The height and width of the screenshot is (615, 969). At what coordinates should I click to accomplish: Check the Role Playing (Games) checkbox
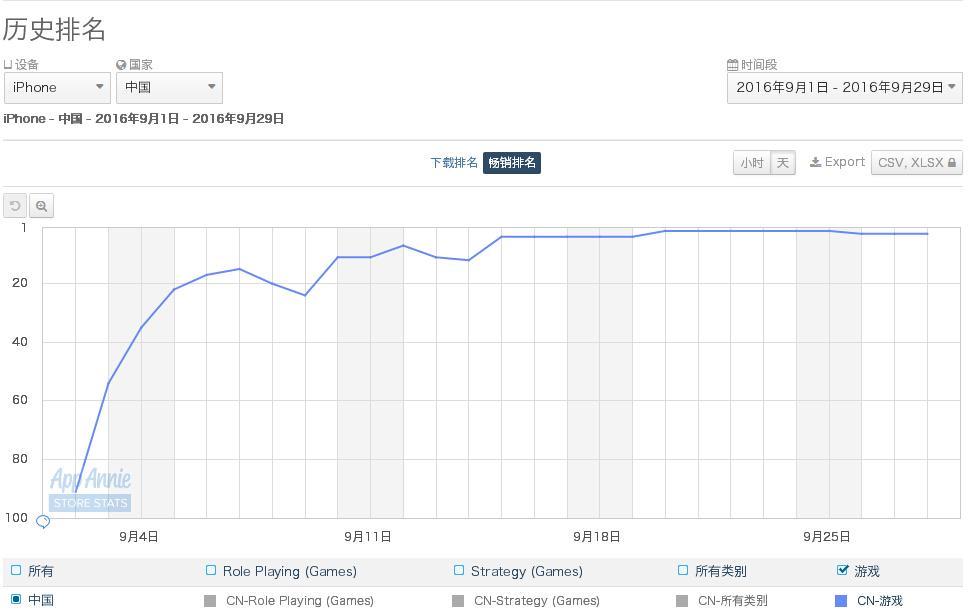coord(211,570)
